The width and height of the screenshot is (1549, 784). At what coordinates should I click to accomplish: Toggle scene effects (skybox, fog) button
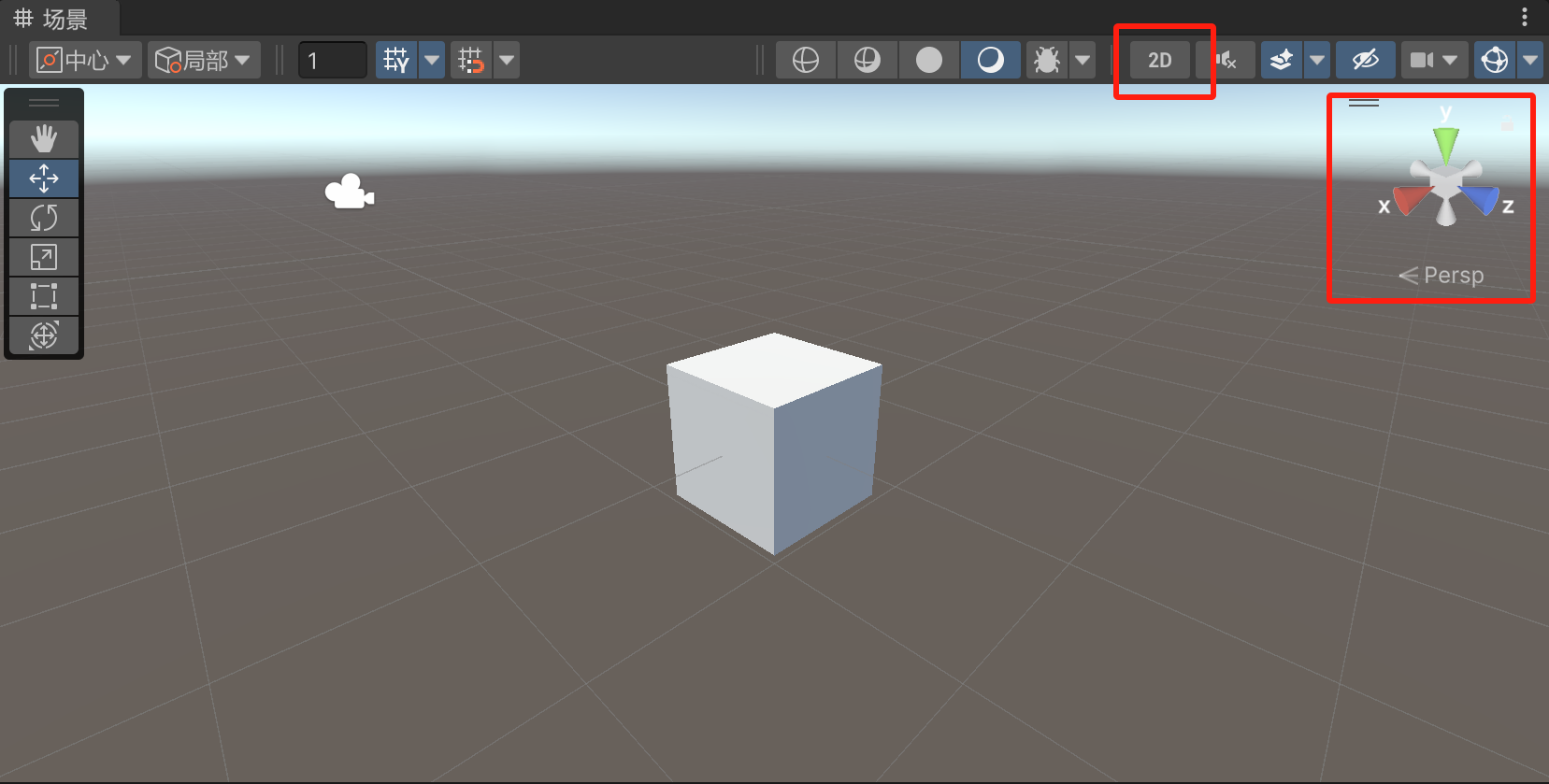[x=1282, y=60]
